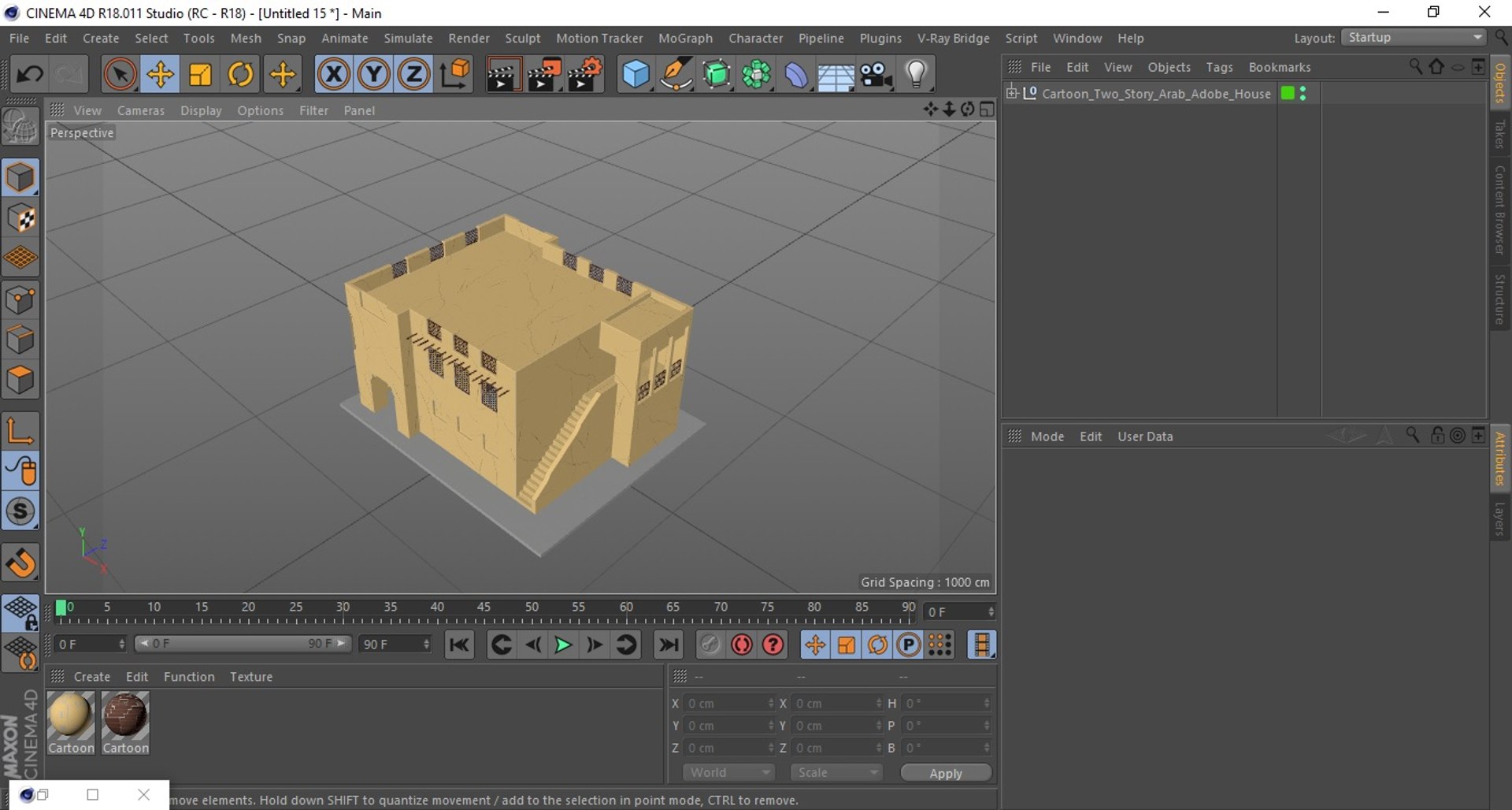
Task: Toggle Enable Snap S icon
Action: click(20, 511)
